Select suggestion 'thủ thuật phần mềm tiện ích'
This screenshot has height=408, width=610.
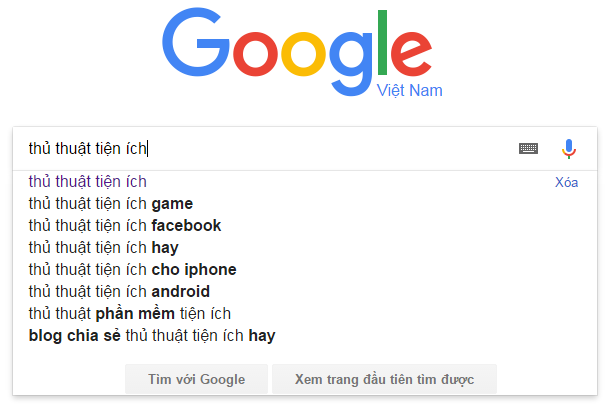coord(130,314)
